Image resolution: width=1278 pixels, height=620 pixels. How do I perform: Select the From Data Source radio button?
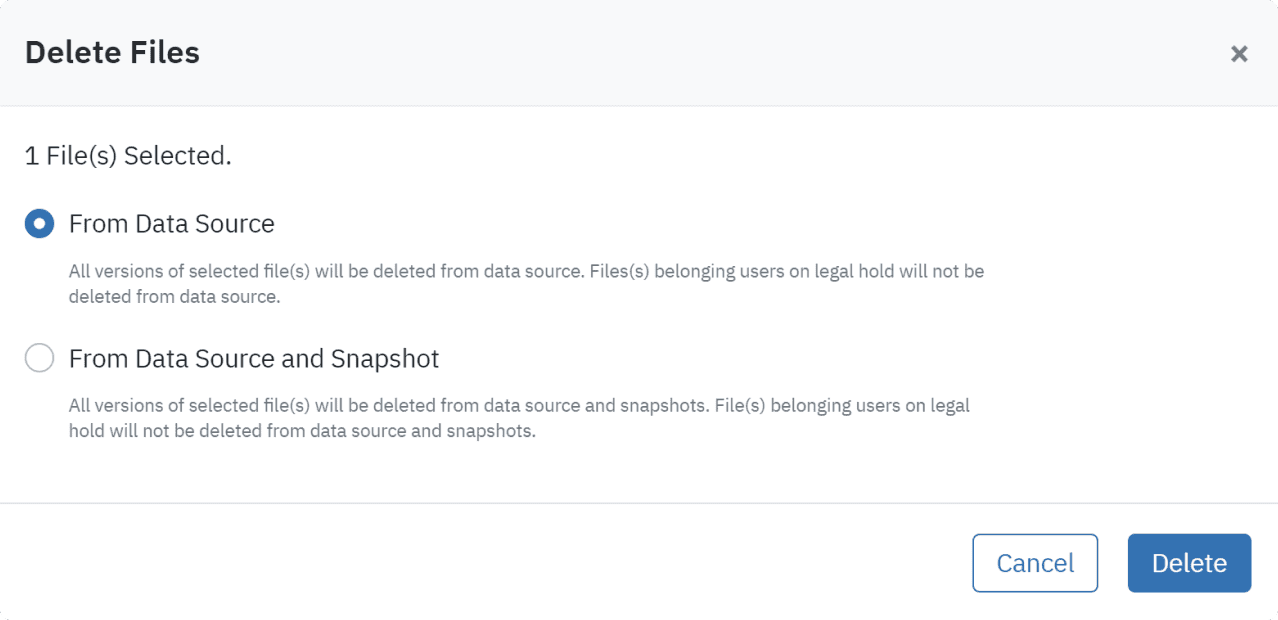[39, 224]
